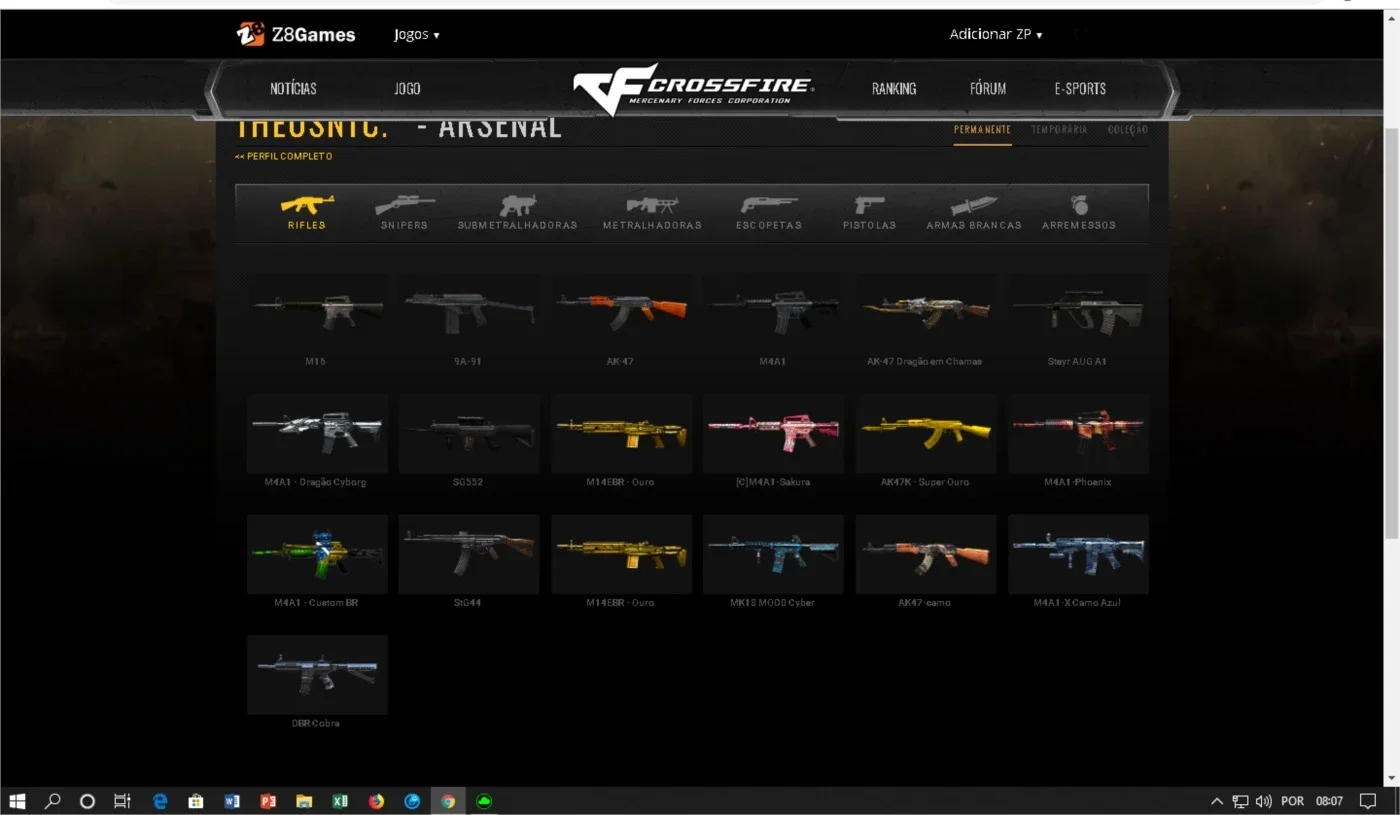The width and height of the screenshot is (1400, 815).
Task: Open Cortana from the taskbar
Action: [x=87, y=801]
